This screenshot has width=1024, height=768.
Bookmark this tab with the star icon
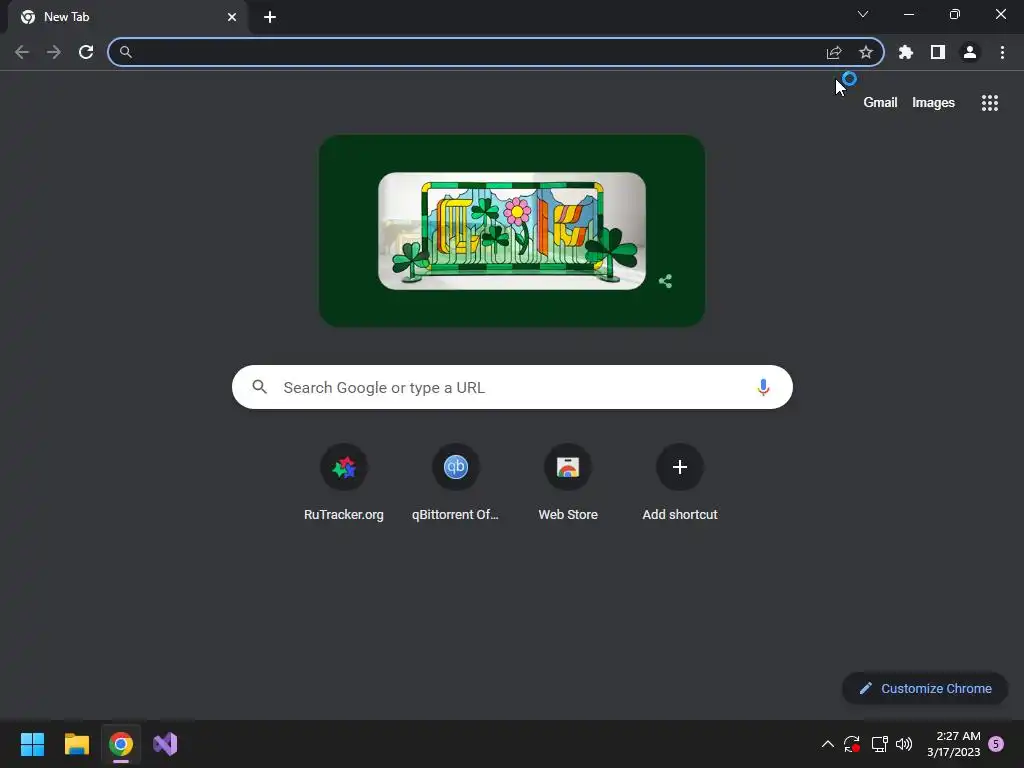click(x=866, y=52)
